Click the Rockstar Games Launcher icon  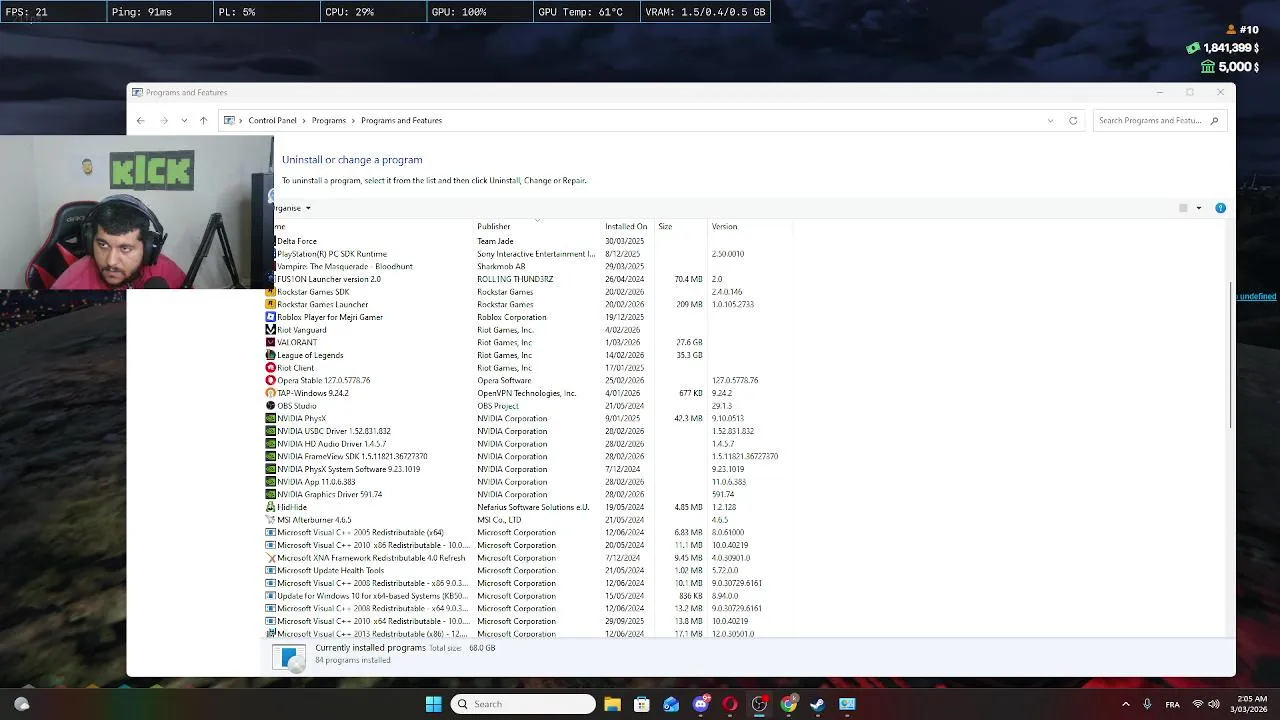[270, 305]
